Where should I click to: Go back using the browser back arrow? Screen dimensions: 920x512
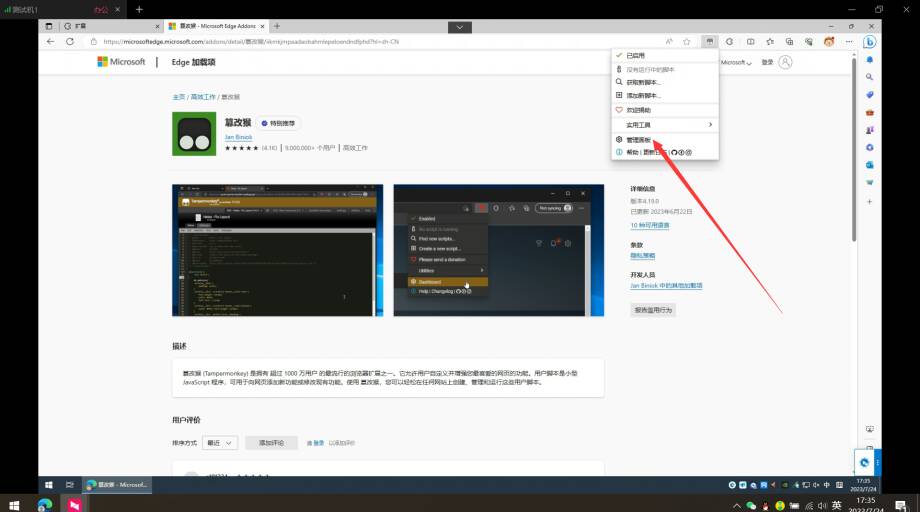pyautogui.click(x=50, y=42)
